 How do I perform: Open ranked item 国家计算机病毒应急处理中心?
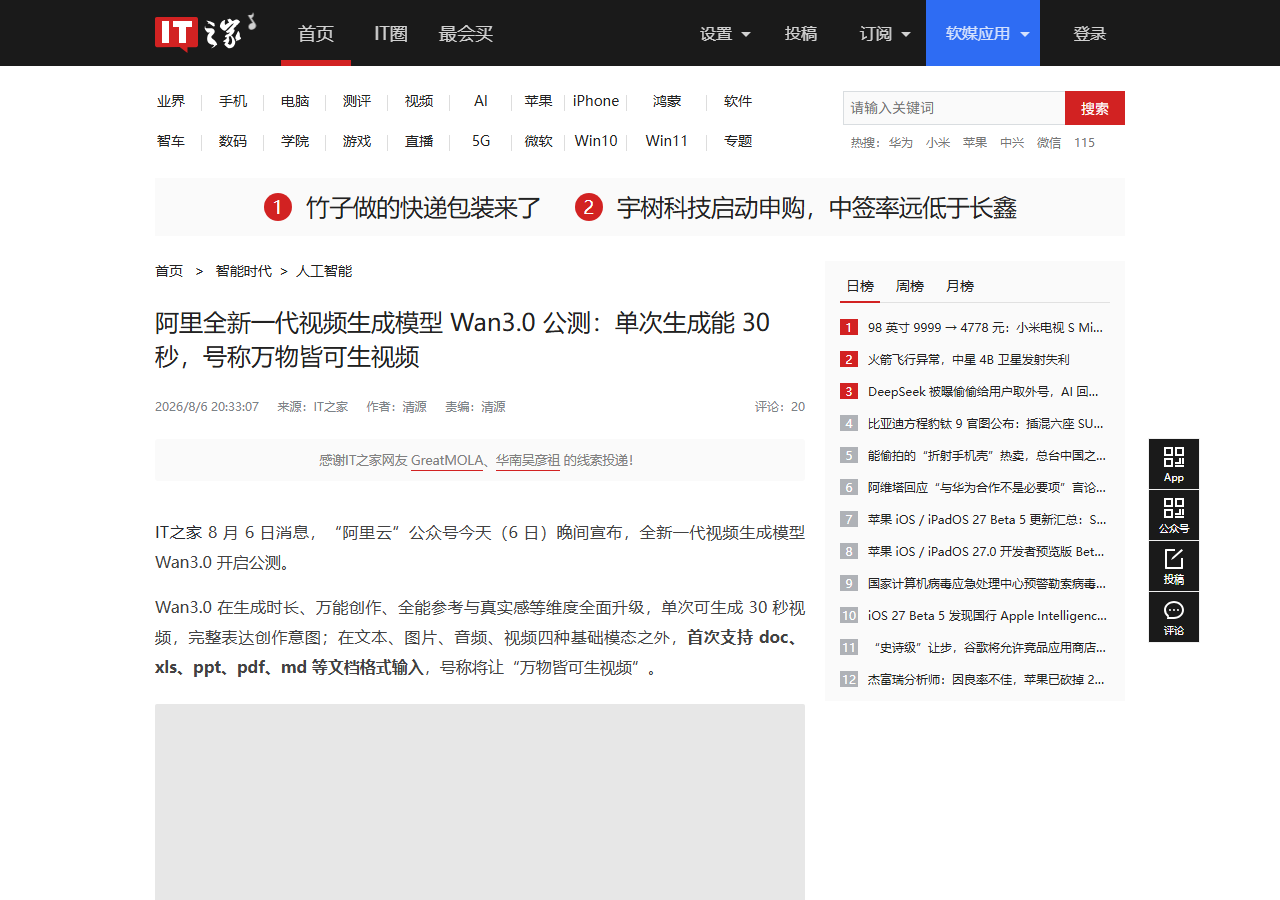pyautogui.click(x=987, y=583)
